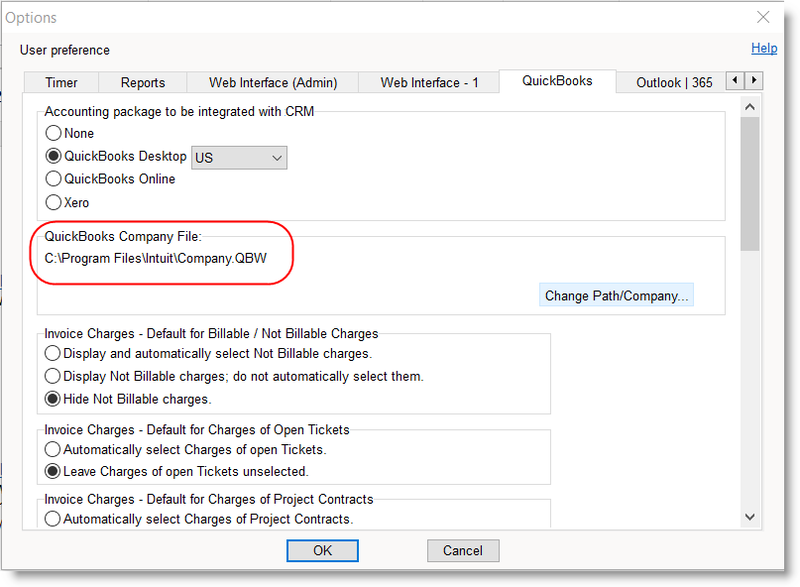Select Xero accounting package
The width and height of the screenshot is (800, 587).
click(54, 202)
